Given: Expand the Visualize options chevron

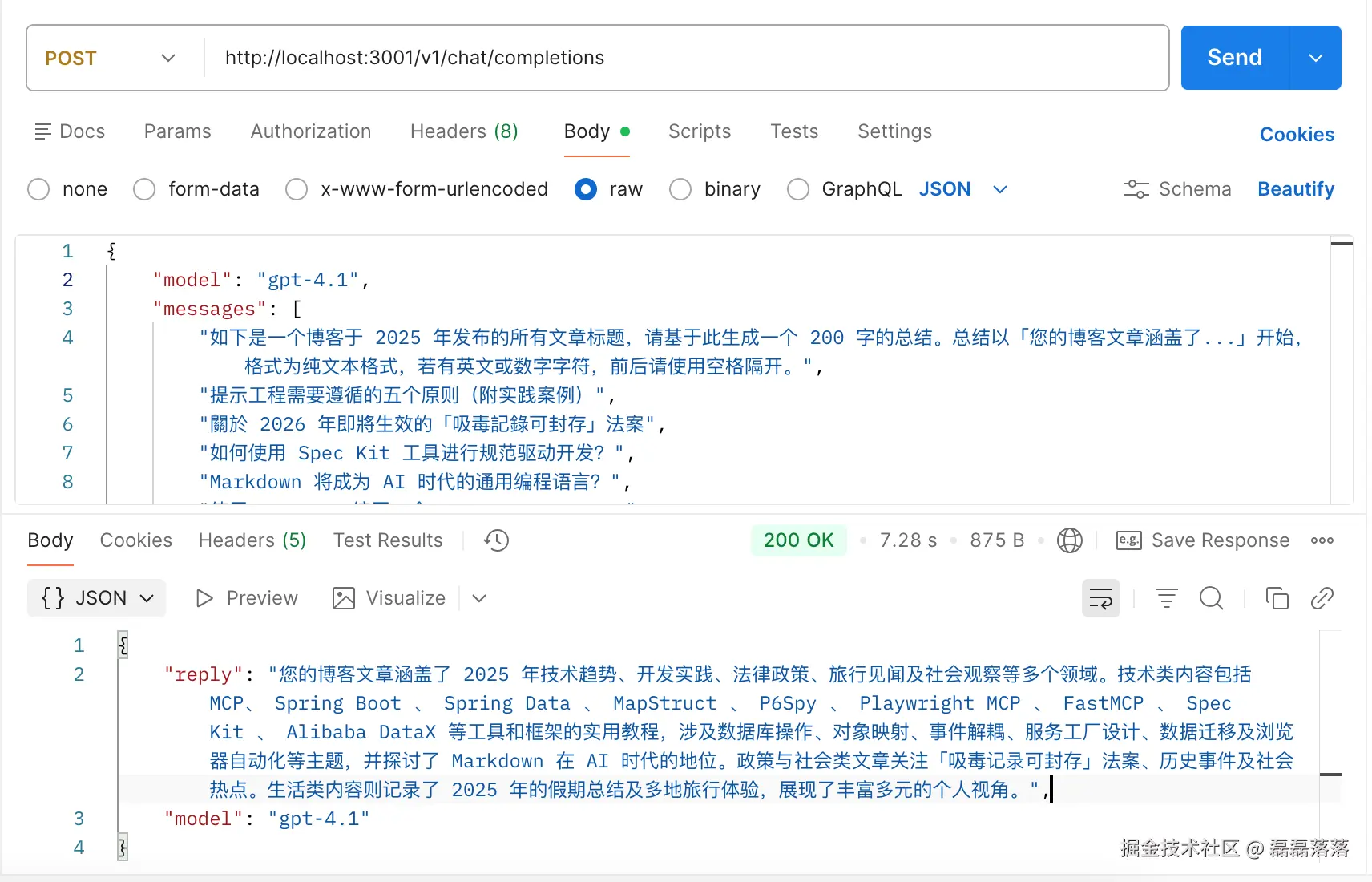Looking at the screenshot, I should (479, 598).
